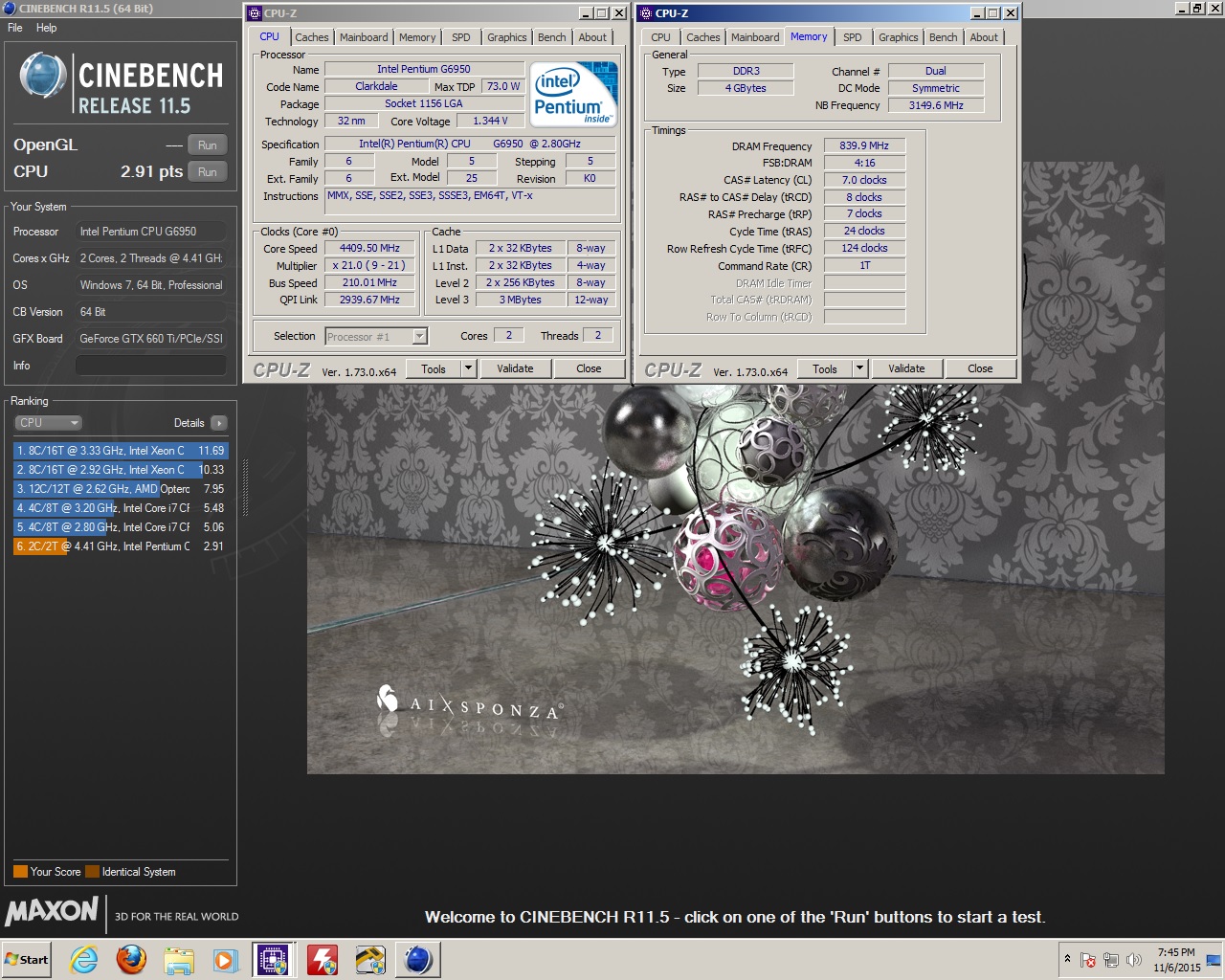The height and width of the screenshot is (980, 1225).
Task: Click the Show Desktop icon beside the clock
Action: point(1214,960)
